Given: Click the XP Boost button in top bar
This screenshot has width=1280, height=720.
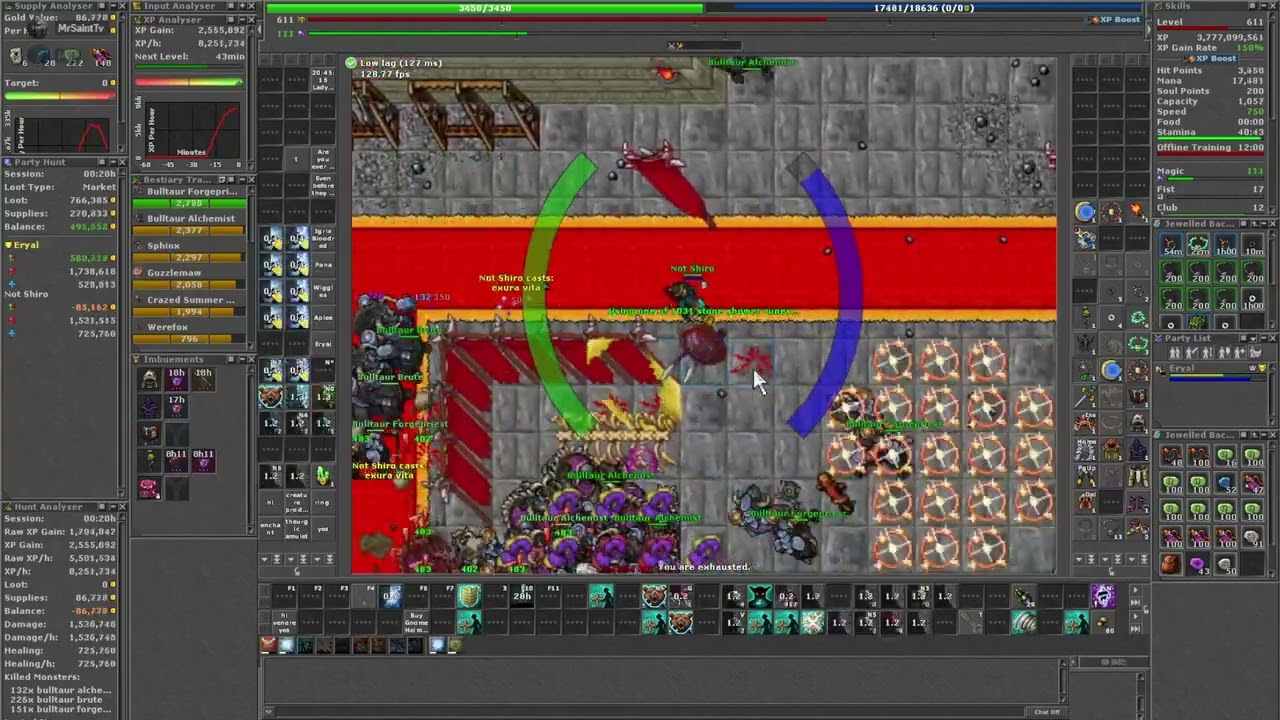Looking at the screenshot, I should click(1115, 20).
